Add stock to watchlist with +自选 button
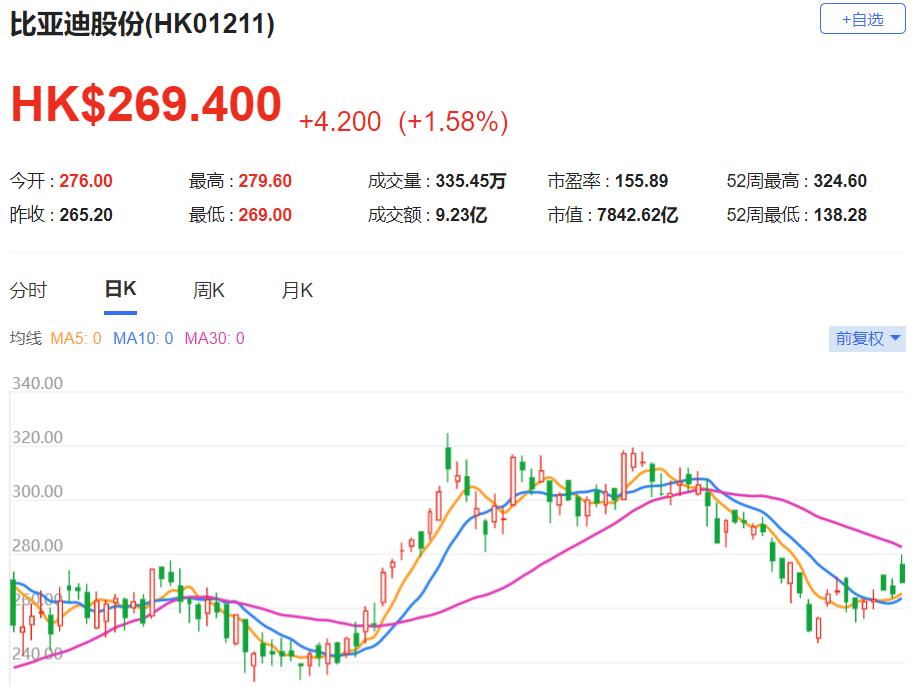The image size is (919, 687). point(862,19)
